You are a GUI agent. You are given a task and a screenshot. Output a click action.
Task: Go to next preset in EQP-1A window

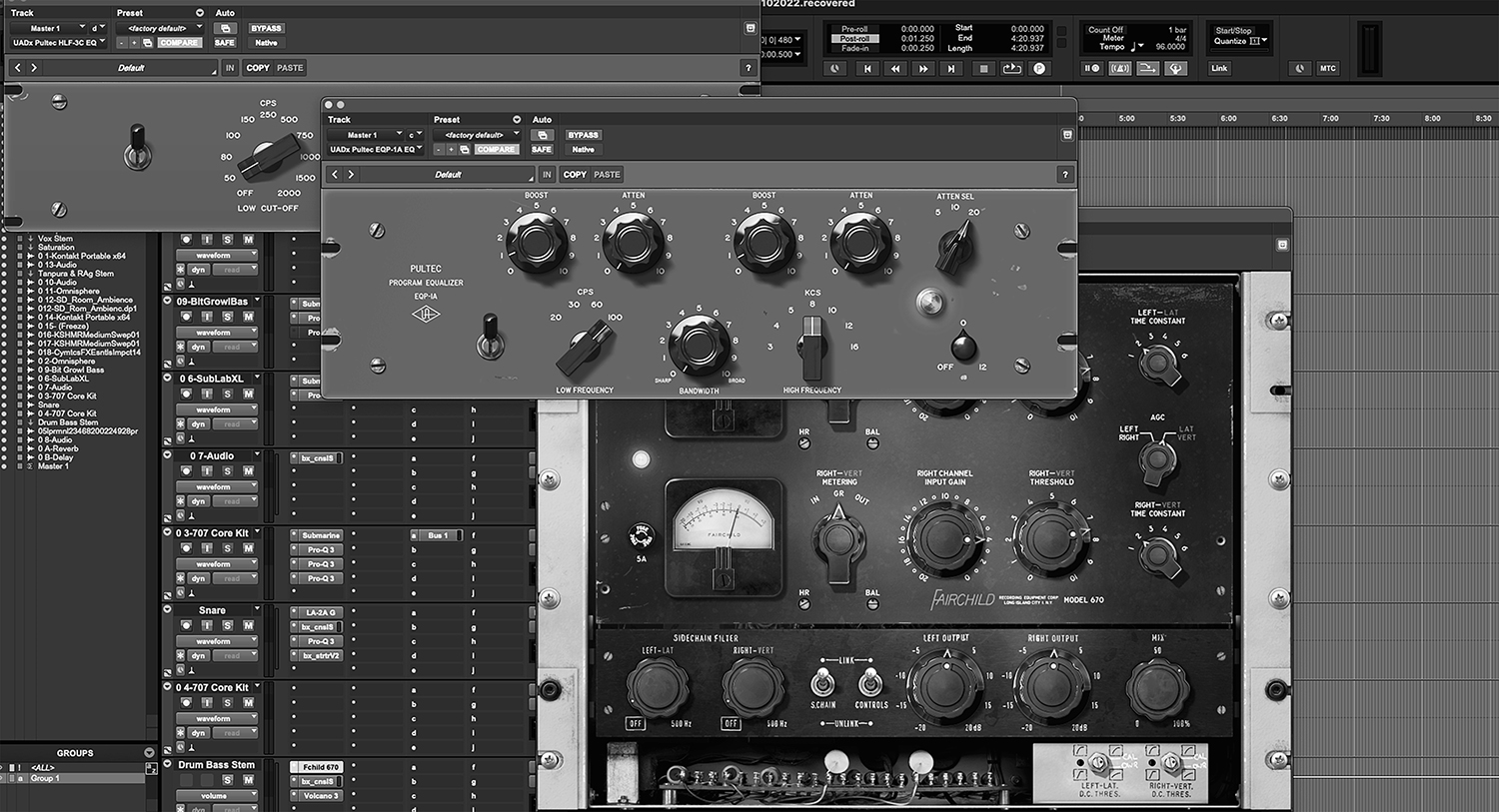tap(351, 175)
